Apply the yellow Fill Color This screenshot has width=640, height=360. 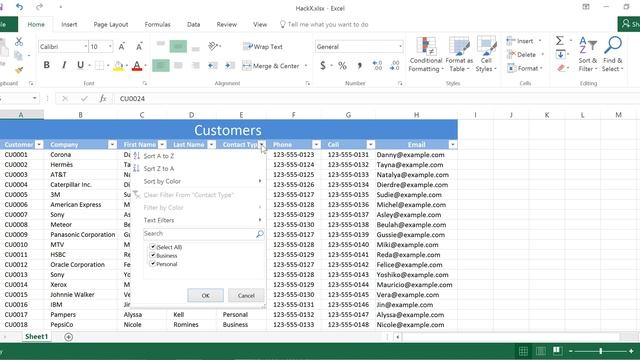click(x=118, y=65)
